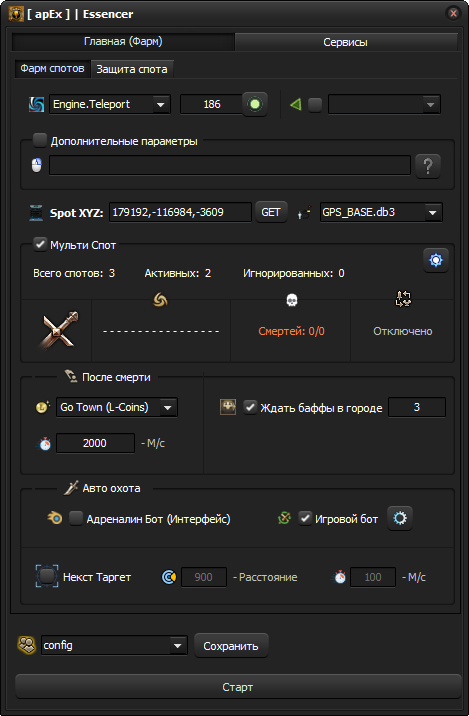Open the GPS_BASE.db3 dropdown
This screenshot has width=469, height=716.
[x=381, y=212]
